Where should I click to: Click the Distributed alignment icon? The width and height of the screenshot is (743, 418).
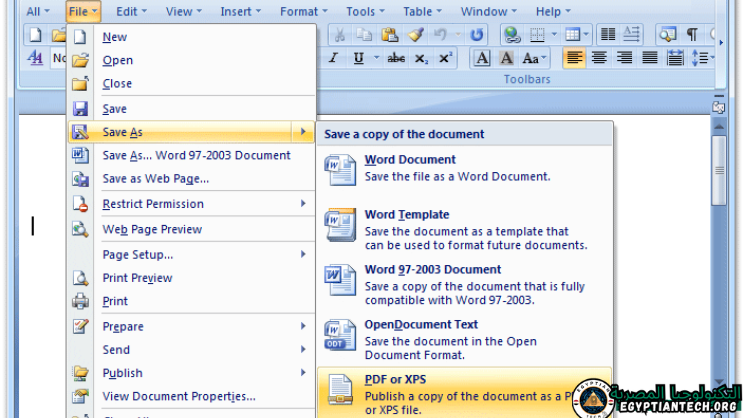(x=675, y=58)
